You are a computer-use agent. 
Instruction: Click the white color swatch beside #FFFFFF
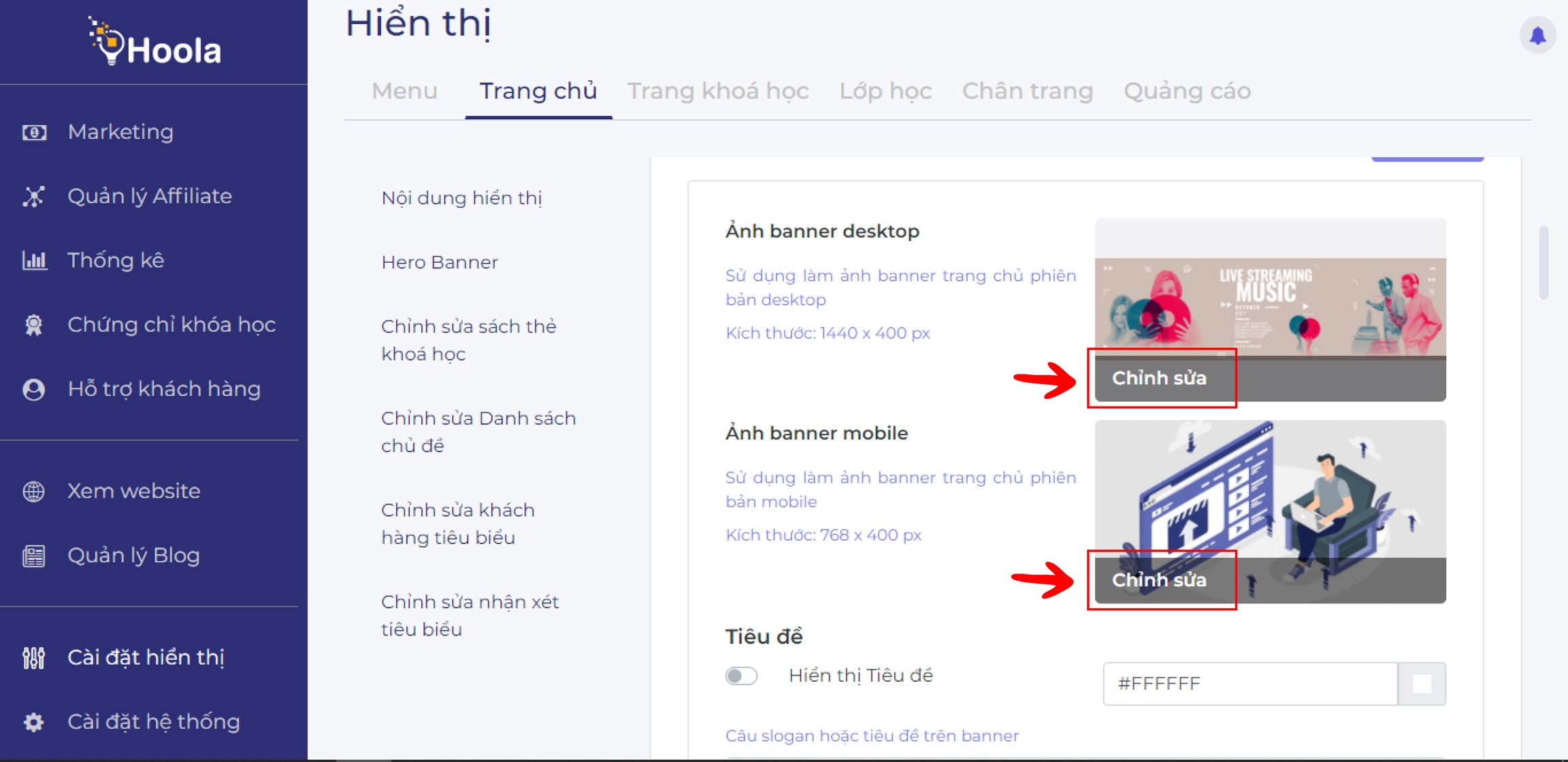click(x=1422, y=684)
